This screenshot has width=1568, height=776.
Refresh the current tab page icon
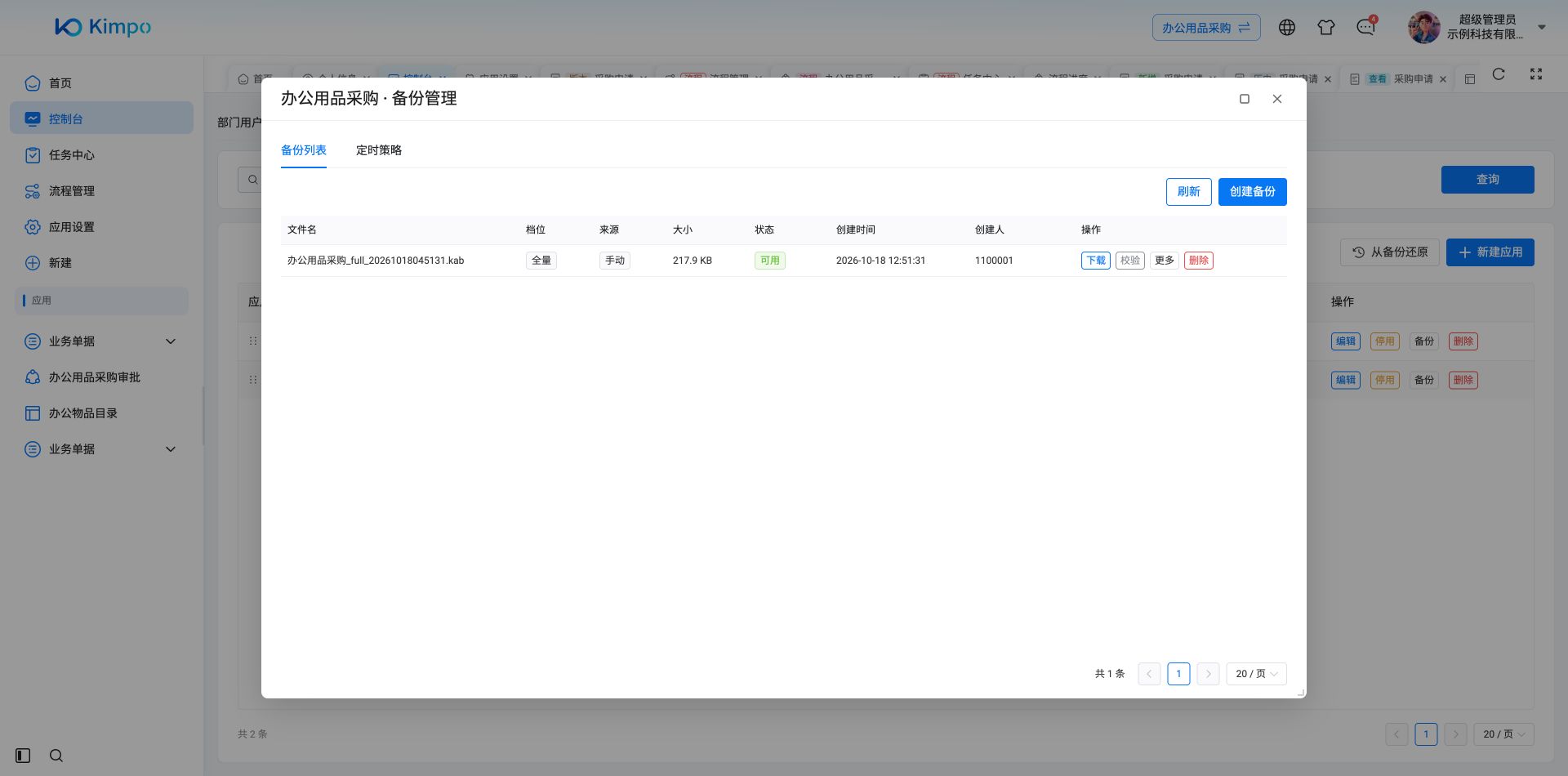click(1499, 74)
